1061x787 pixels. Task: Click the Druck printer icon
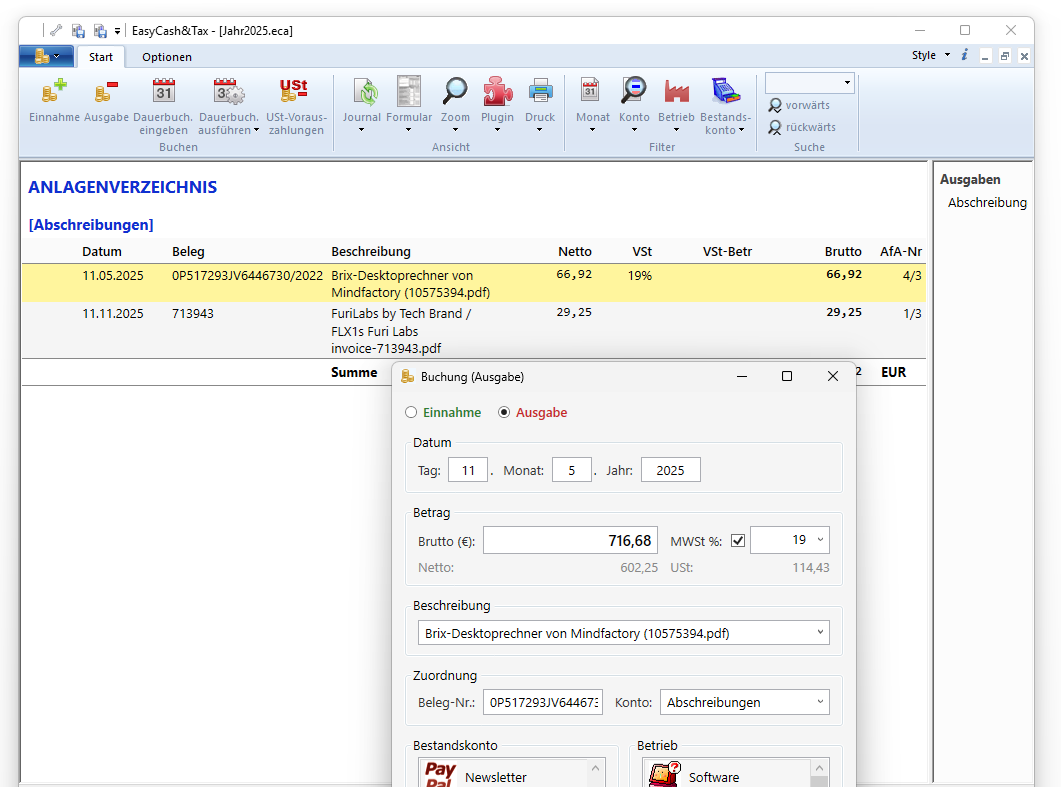(540, 92)
